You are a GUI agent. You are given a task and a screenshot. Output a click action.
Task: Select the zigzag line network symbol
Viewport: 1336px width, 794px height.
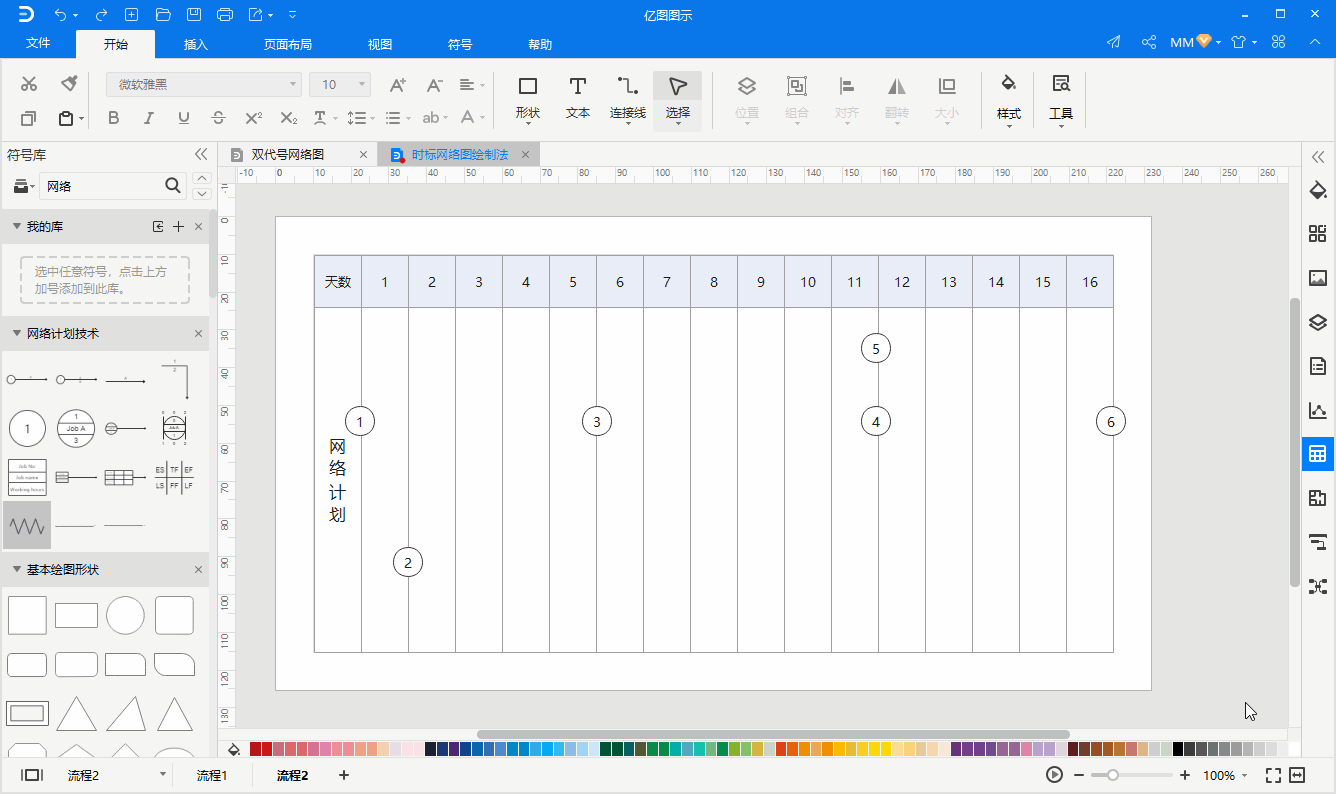pyautogui.click(x=27, y=525)
